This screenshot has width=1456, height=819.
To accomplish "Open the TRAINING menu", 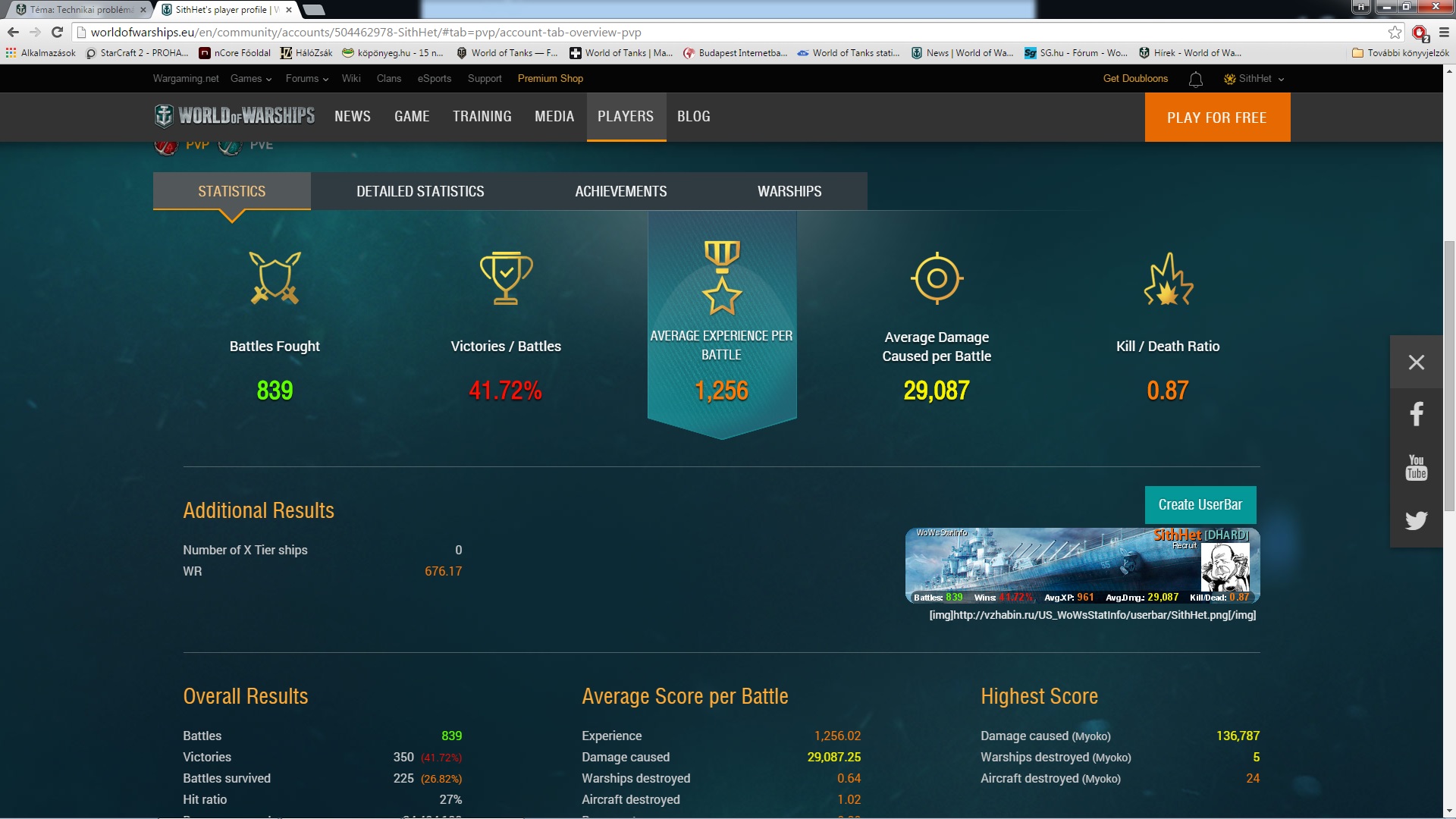I will [482, 117].
